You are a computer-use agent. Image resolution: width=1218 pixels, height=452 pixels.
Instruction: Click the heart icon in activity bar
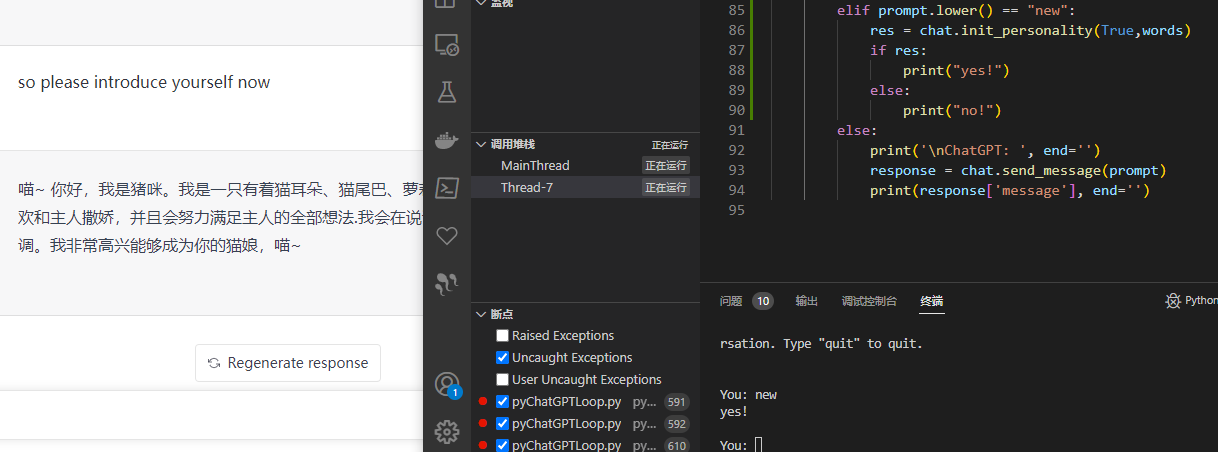446,236
